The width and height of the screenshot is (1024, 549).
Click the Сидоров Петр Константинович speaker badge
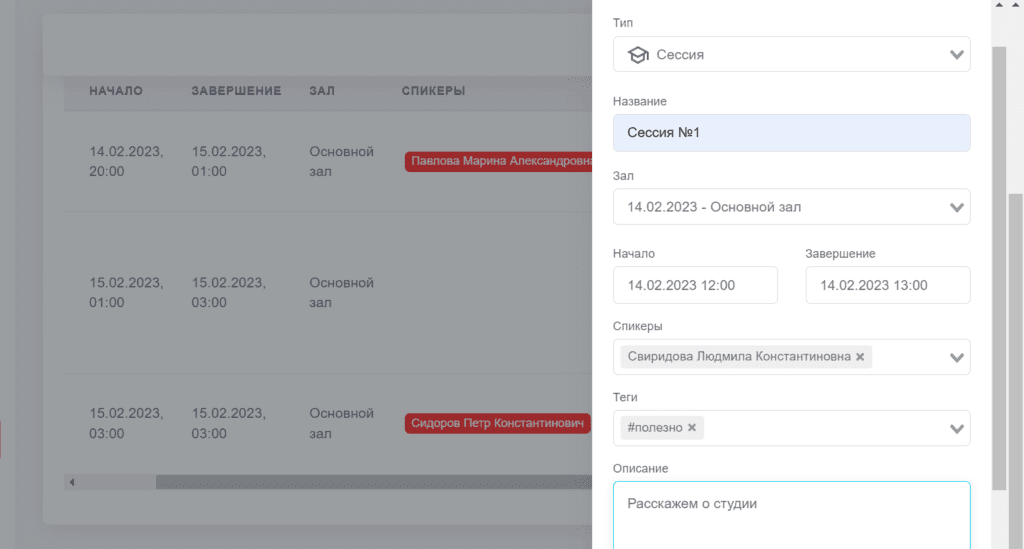[x=498, y=424]
